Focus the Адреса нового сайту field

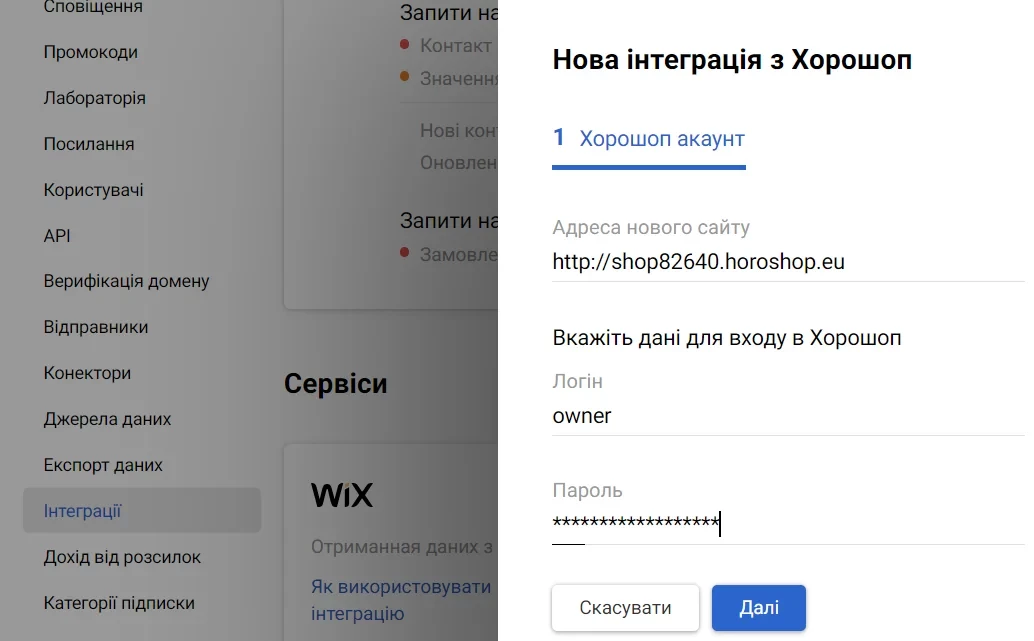pyautogui.click(x=788, y=262)
